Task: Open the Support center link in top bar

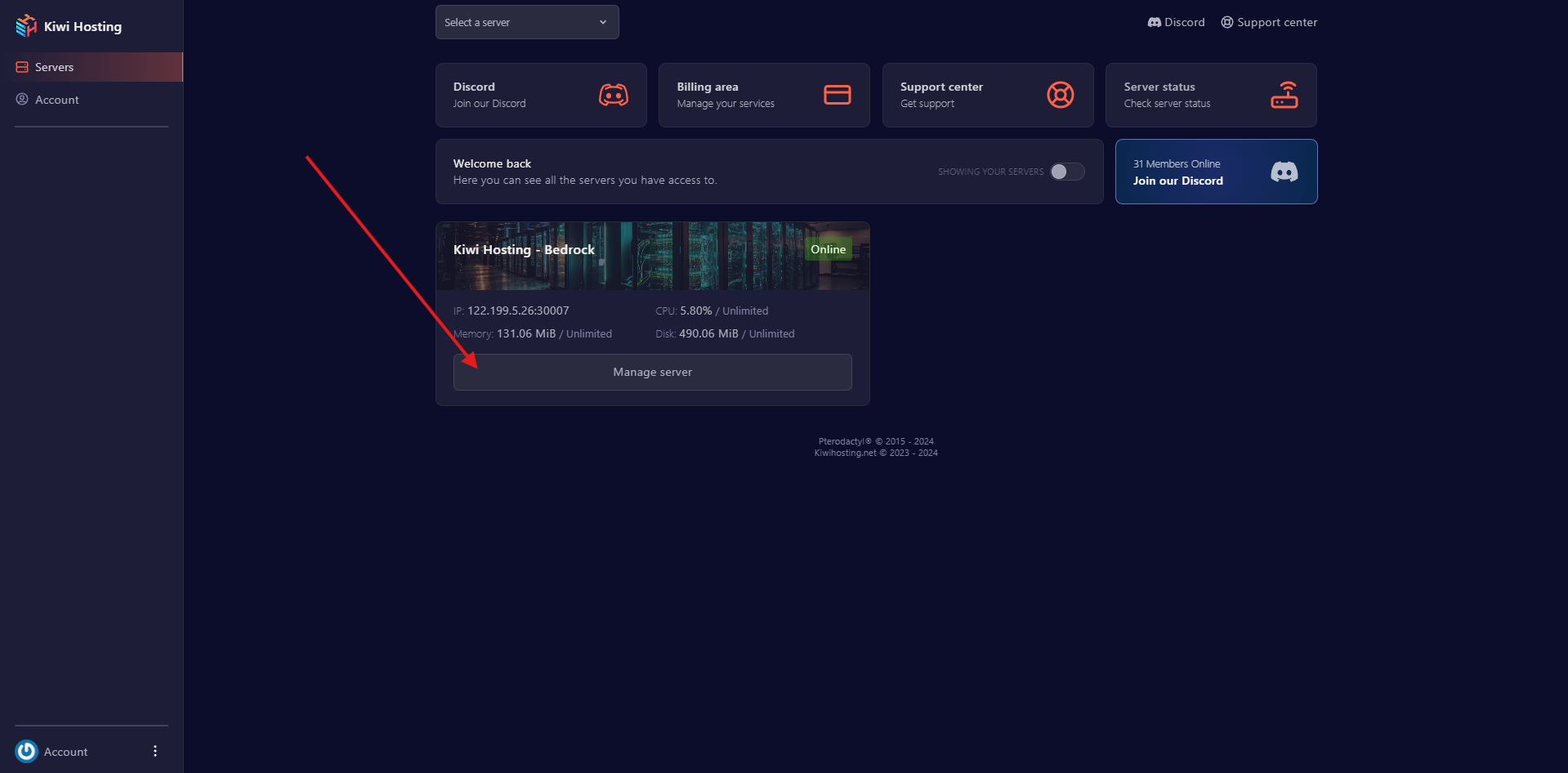Action: 1269,22
